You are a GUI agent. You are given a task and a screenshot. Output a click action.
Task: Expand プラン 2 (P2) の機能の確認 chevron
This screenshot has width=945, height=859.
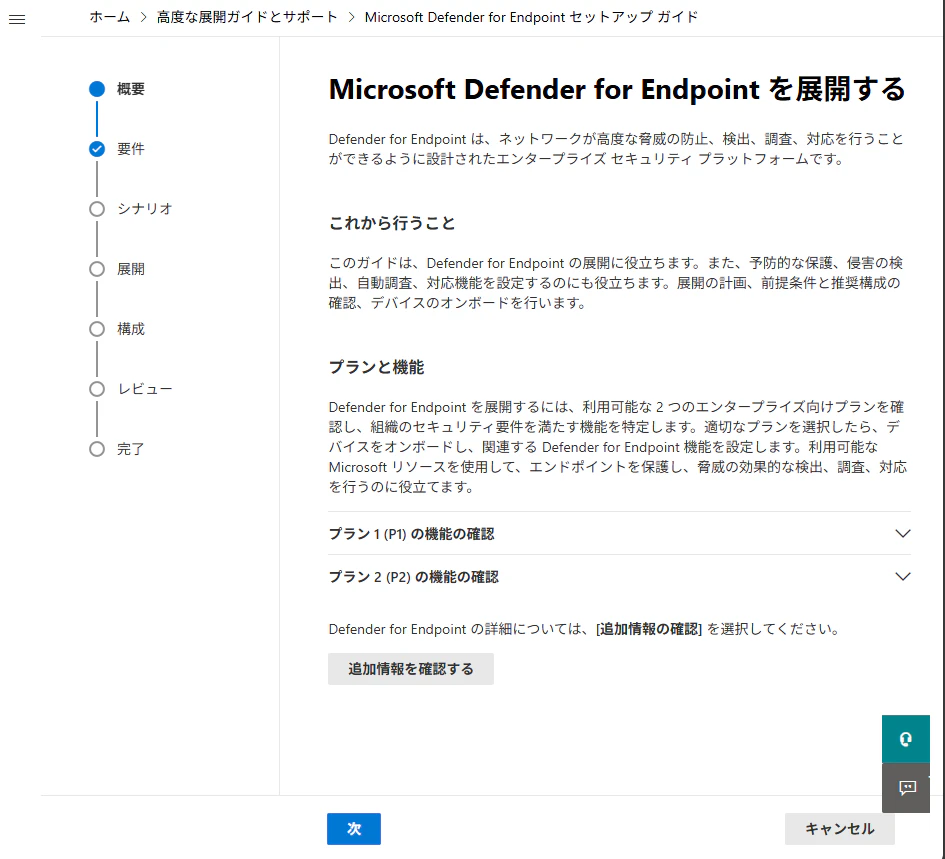click(902, 576)
